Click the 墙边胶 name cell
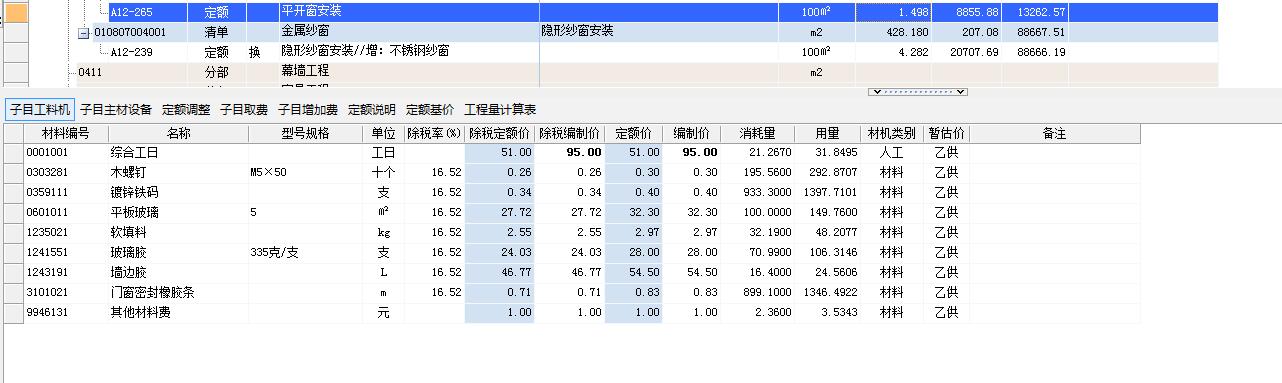Screen dimensions: 1282x383 (x=178, y=272)
